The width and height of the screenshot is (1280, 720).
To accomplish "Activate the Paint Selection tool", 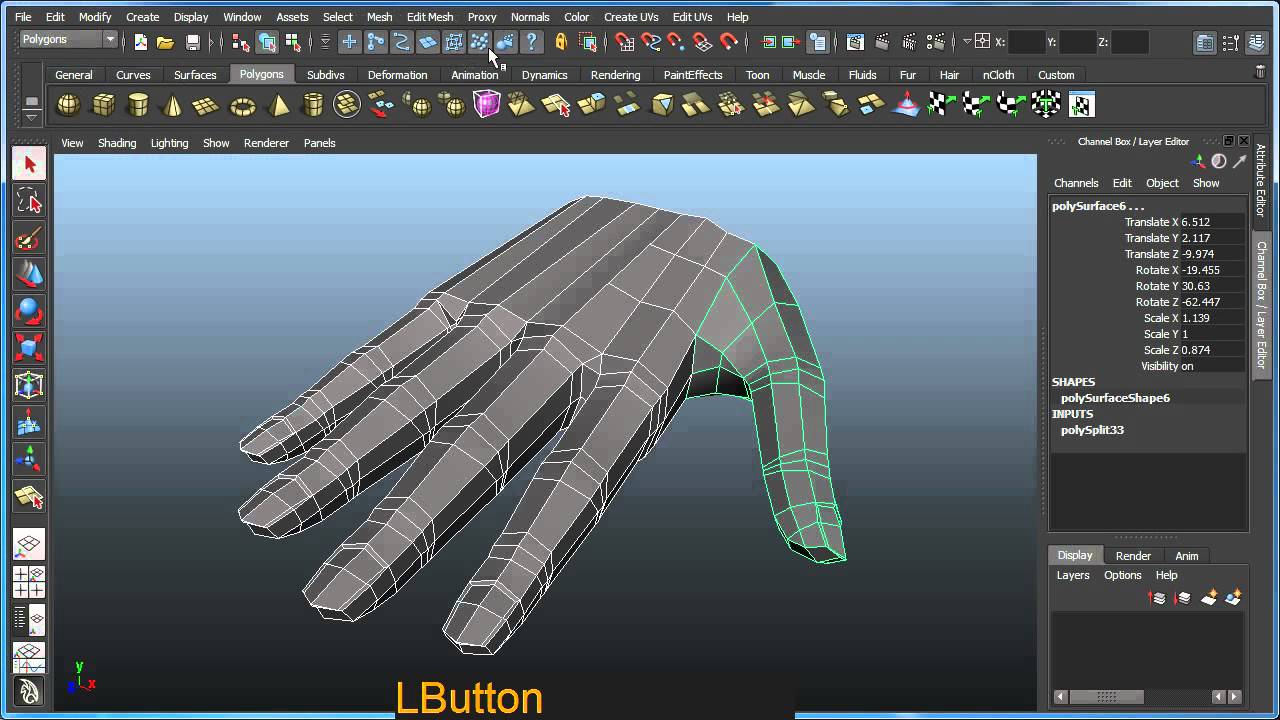I will pyautogui.click(x=29, y=238).
